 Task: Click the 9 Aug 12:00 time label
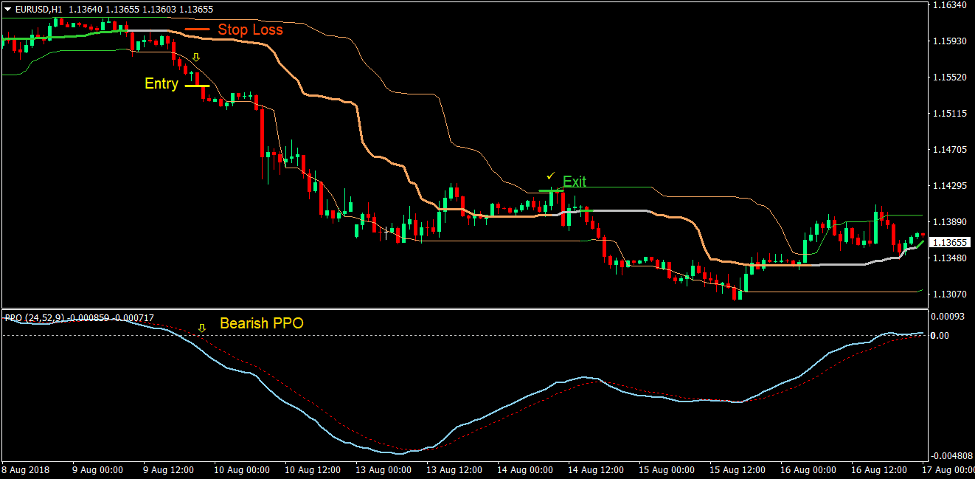pyautogui.click(x=169, y=469)
